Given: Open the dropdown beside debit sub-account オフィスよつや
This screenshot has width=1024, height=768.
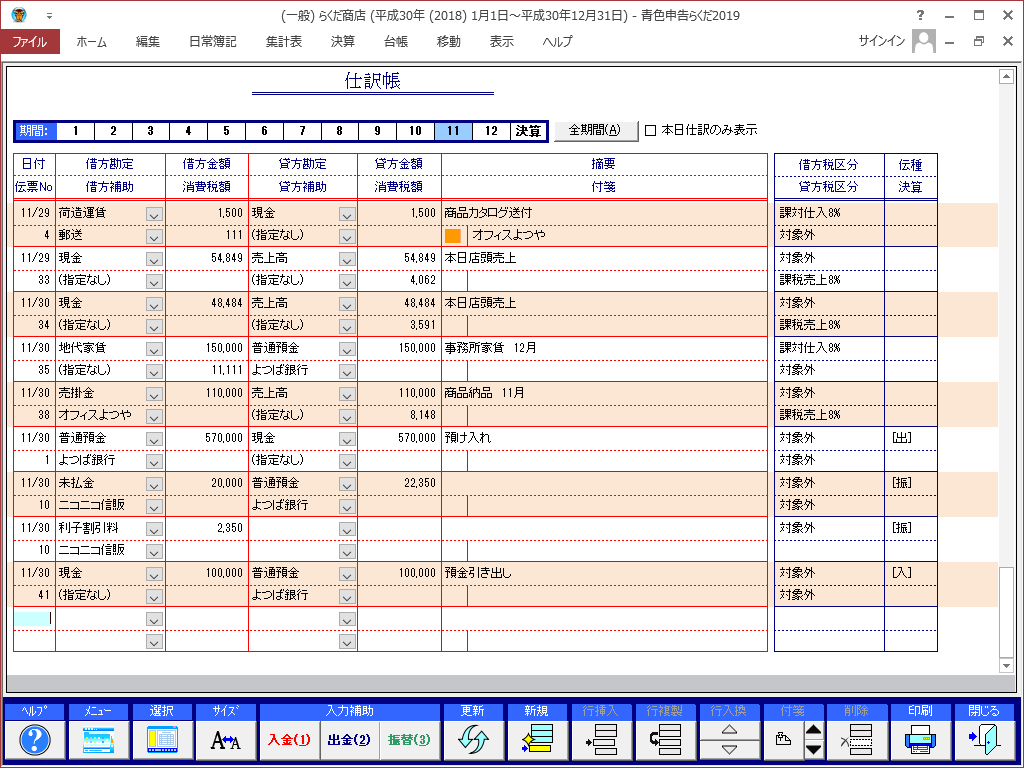Looking at the screenshot, I should click(154, 417).
